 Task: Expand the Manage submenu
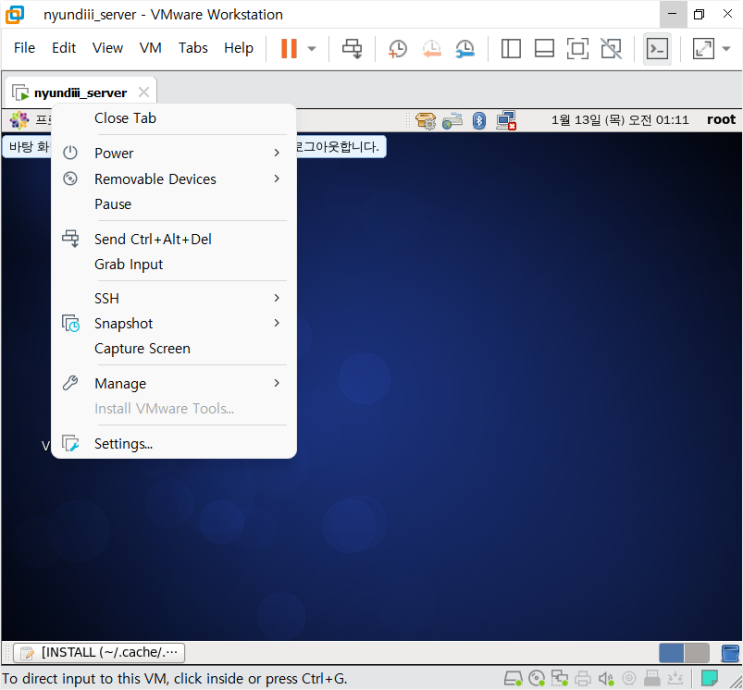(173, 383)
